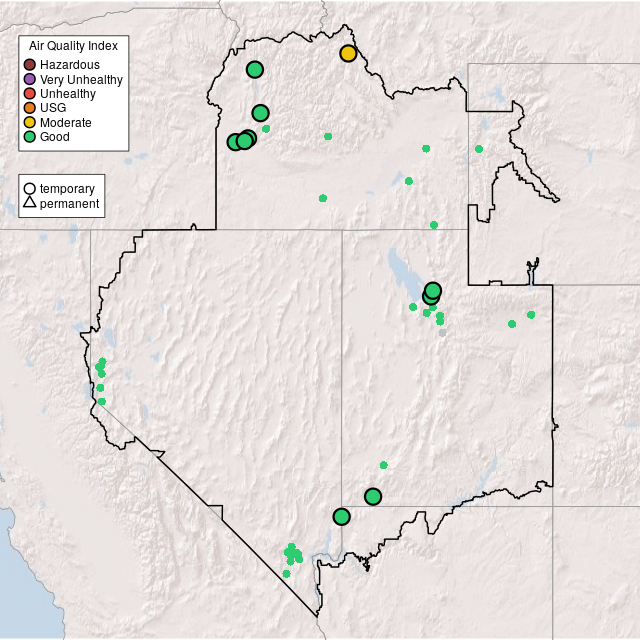Select the small green dot above the southern large markers

(x=383, y=465)
